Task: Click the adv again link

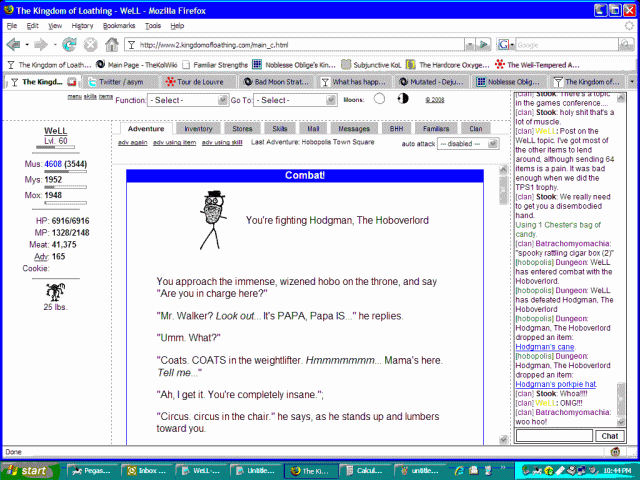Action: pos(133,143)
